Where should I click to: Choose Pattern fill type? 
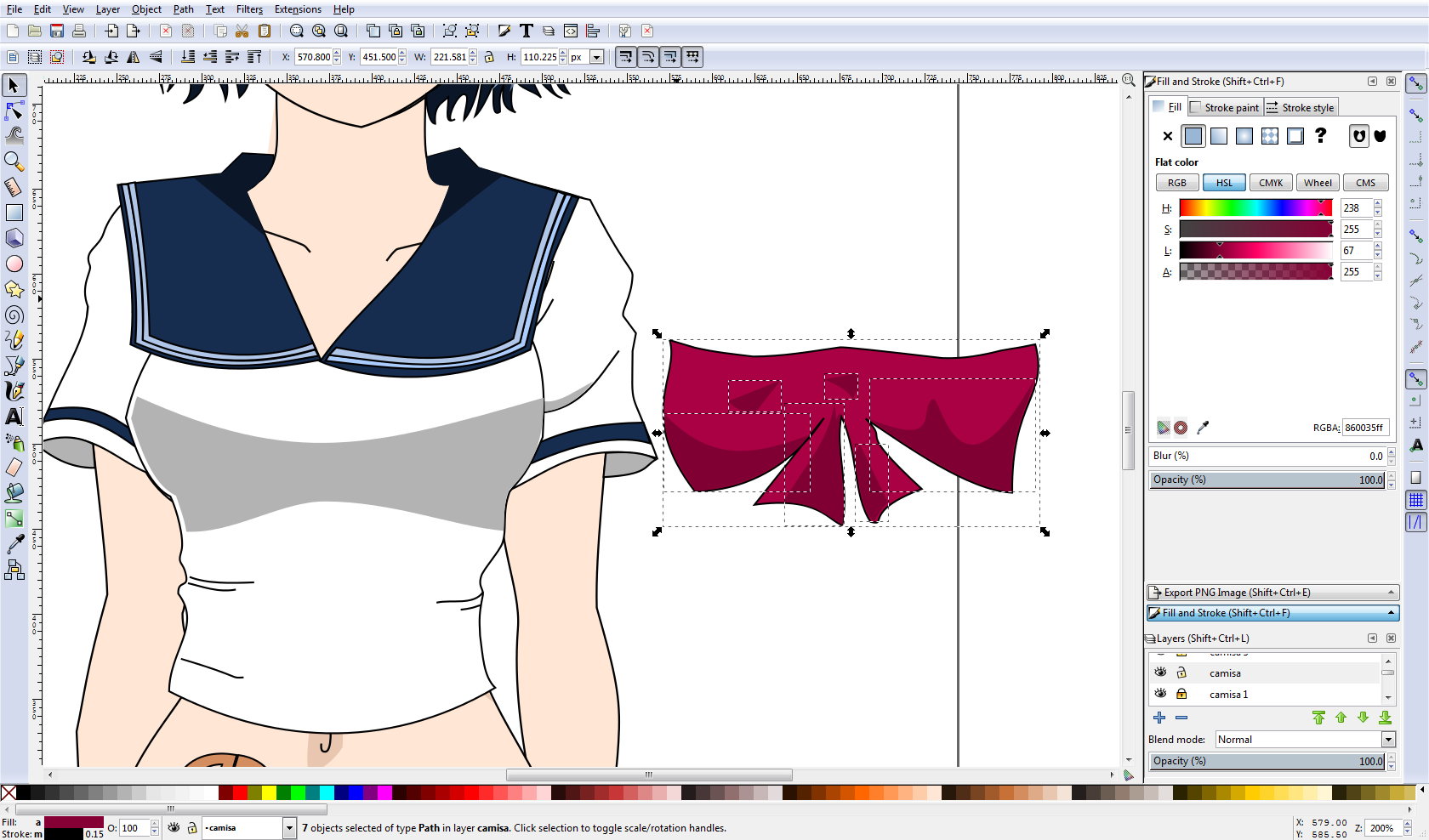click(1270, 136)
